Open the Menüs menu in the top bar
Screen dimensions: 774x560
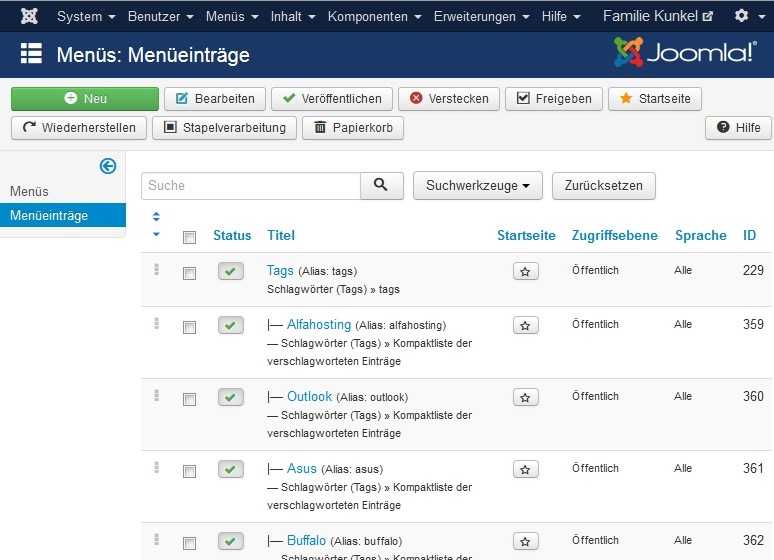click(229, 16)
